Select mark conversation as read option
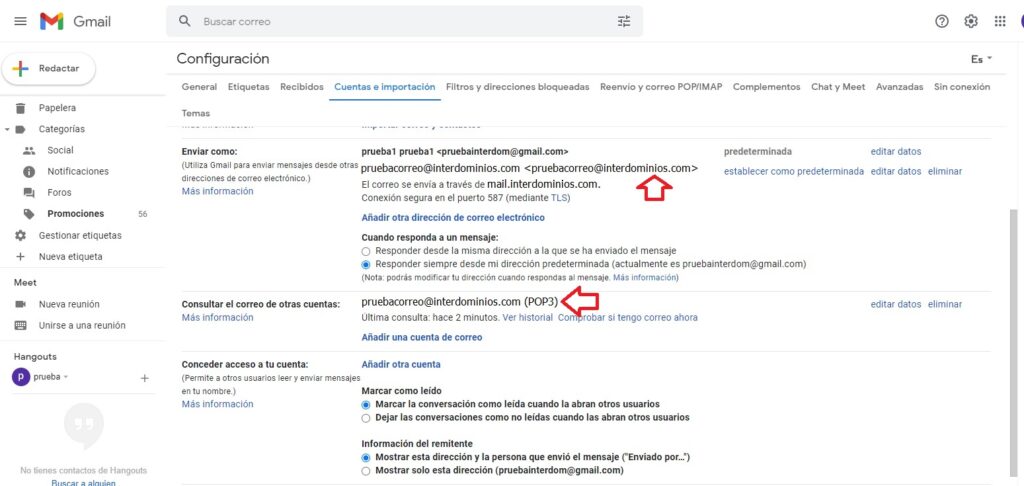The image size is (1024, 486). 366,404
